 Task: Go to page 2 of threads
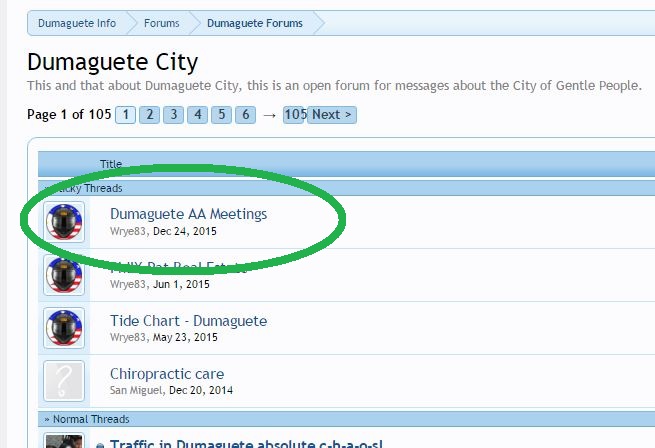click(150, 115)
